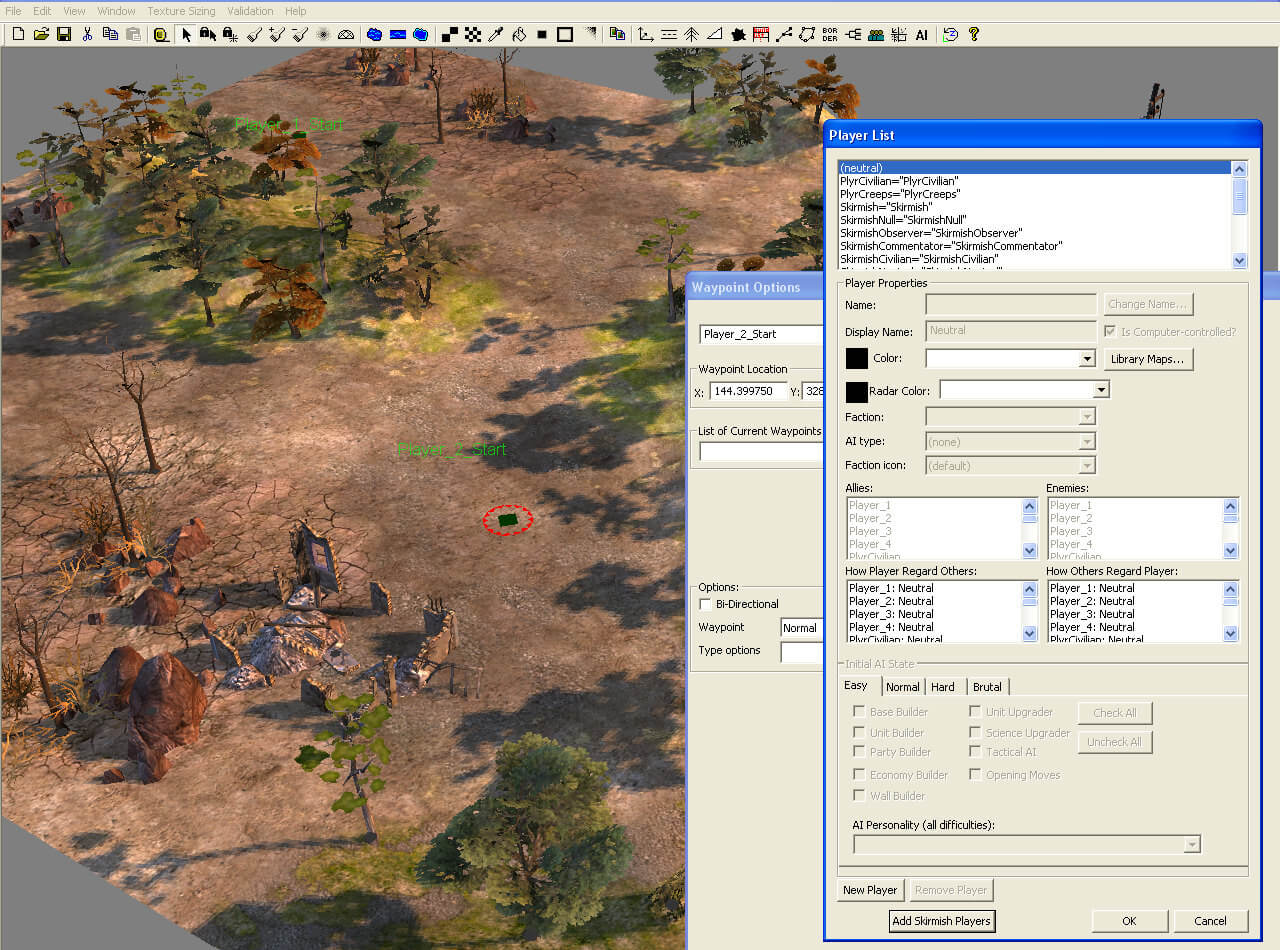The width and height of the screenshot is (1280, 950).
Task: Click the yellow question mark help icon
Action: [973, 34]
